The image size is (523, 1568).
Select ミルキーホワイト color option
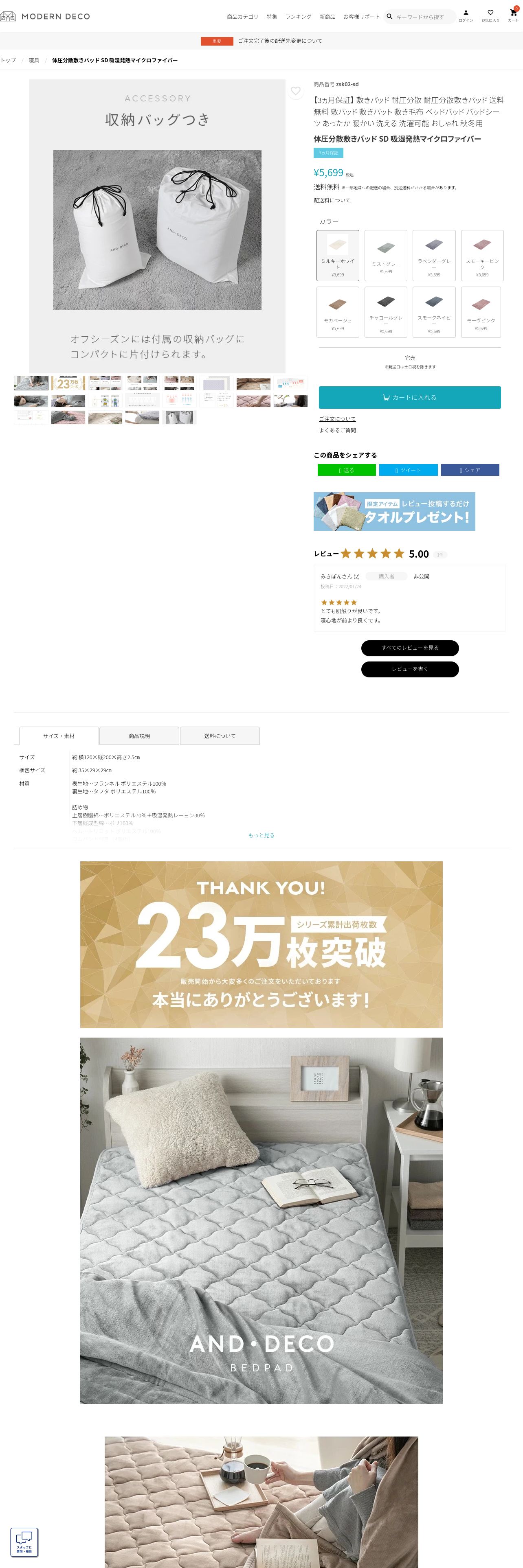(x=338, y=256)
